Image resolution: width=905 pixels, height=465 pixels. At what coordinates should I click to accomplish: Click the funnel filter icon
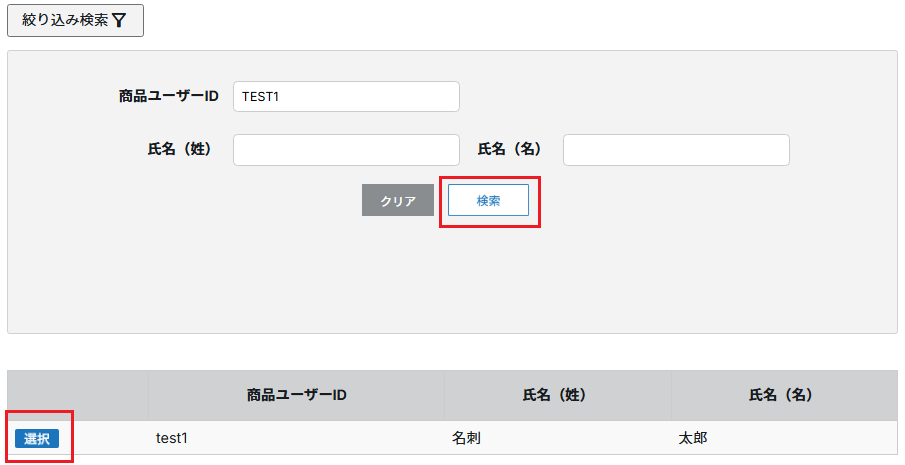tap(119, 20)
